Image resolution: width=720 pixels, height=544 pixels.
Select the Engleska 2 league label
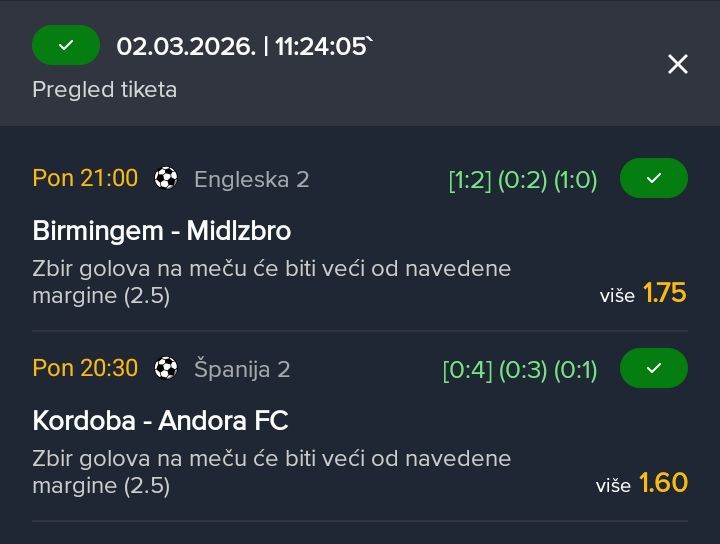tap(251, 179)
